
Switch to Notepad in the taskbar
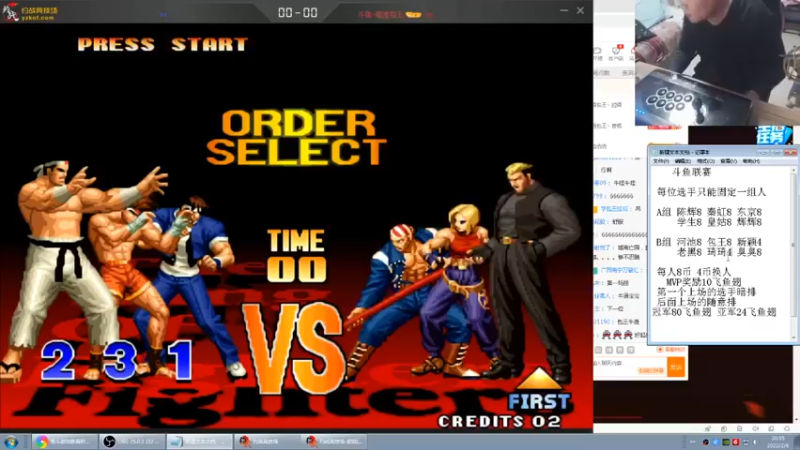pyautogui.click(x=199, y=442)
